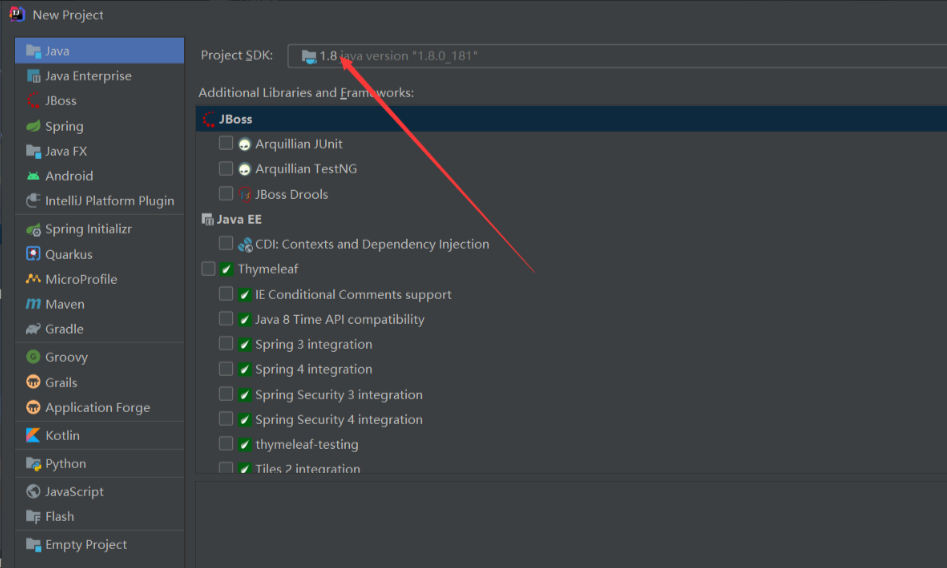Viewport: 947px width, 568px height.
Task: Click the Quarkus icon
Action: pyautogui.click(x=33, y=254)
